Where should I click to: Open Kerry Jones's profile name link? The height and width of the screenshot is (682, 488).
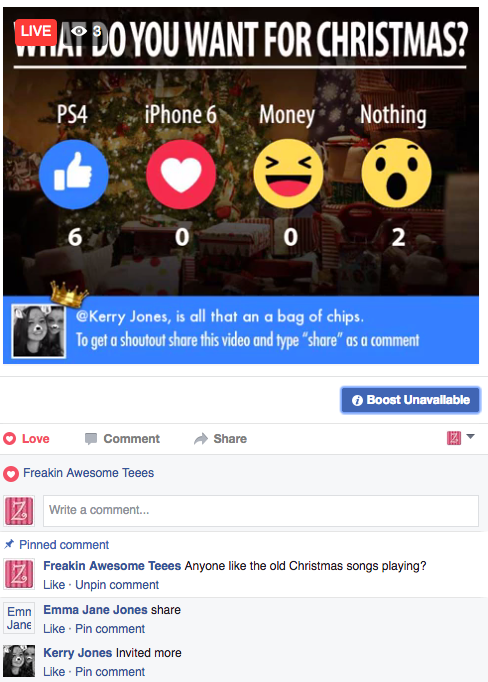point(77,652)
